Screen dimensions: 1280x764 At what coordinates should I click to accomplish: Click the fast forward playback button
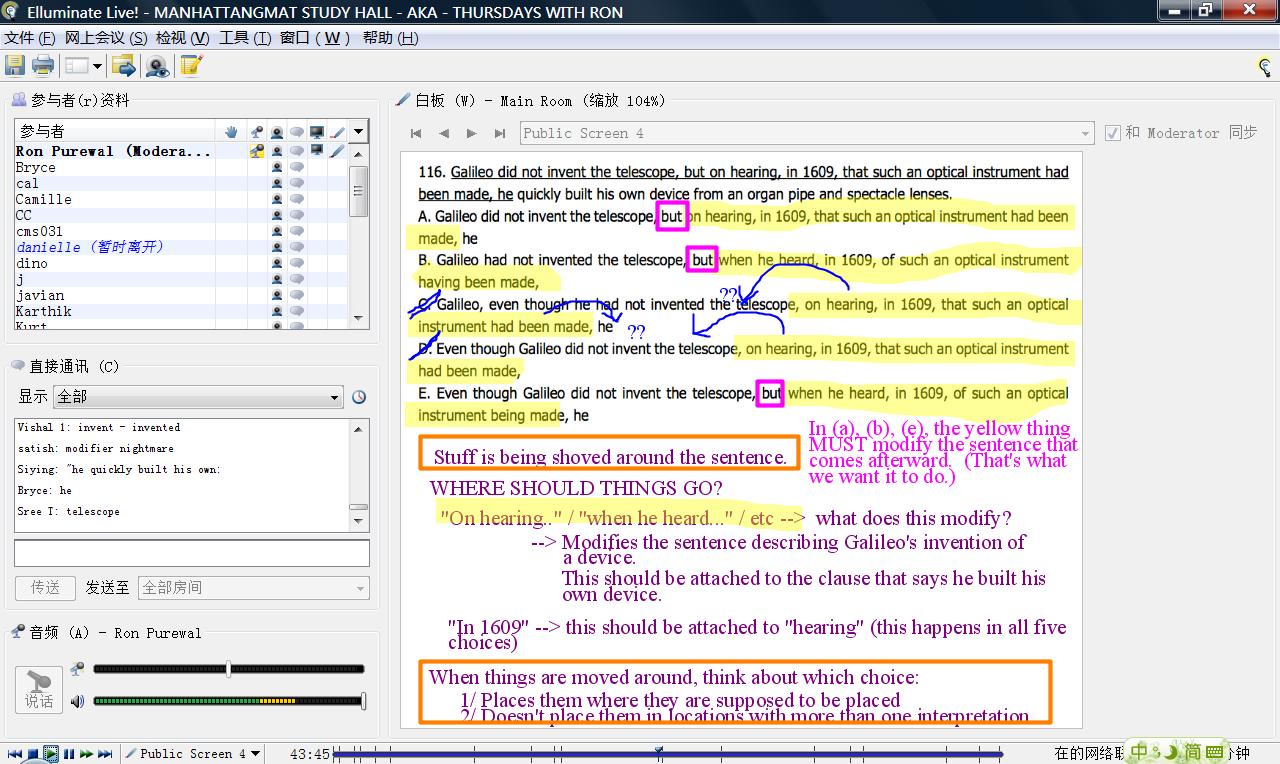[87, 754]
